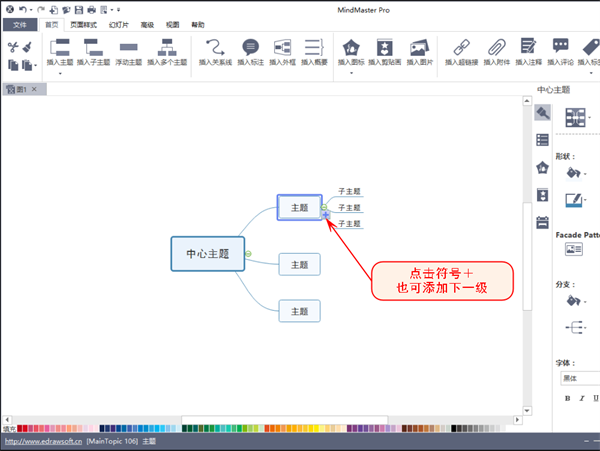Click Redo arrow in quick access toolbar
This screenshot has width=600, height=451.
pos(41,9)
